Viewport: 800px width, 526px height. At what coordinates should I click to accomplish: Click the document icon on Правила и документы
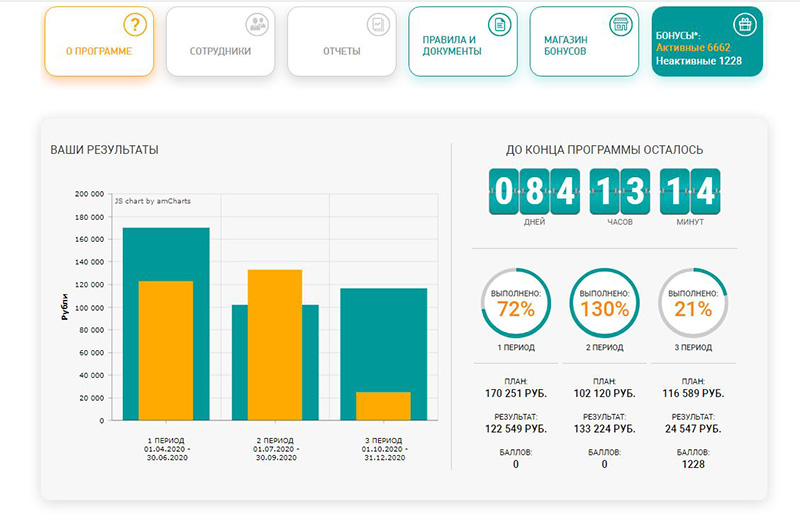498,24
